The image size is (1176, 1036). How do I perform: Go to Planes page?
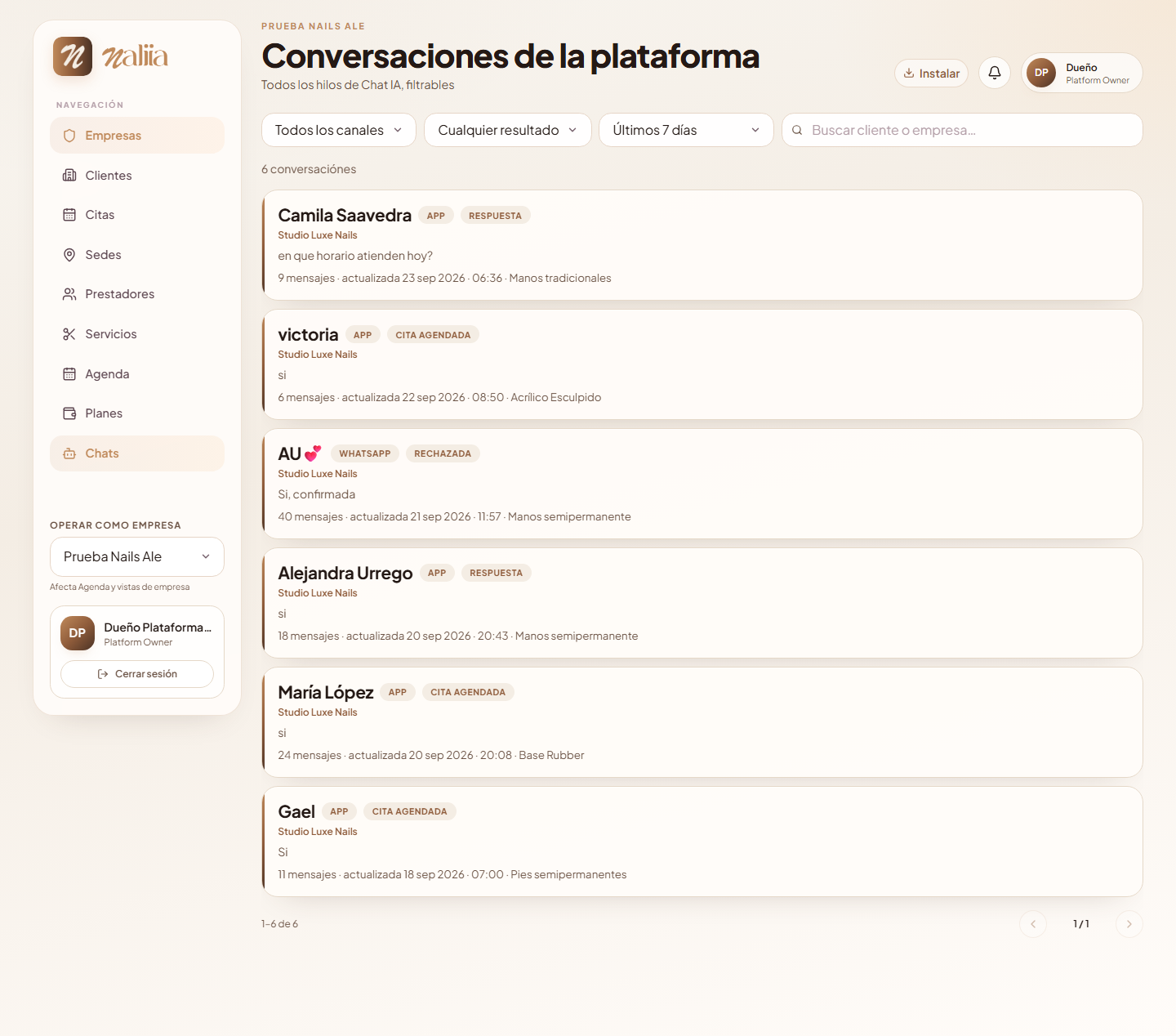pyautogui.click(x=137, y=413)
